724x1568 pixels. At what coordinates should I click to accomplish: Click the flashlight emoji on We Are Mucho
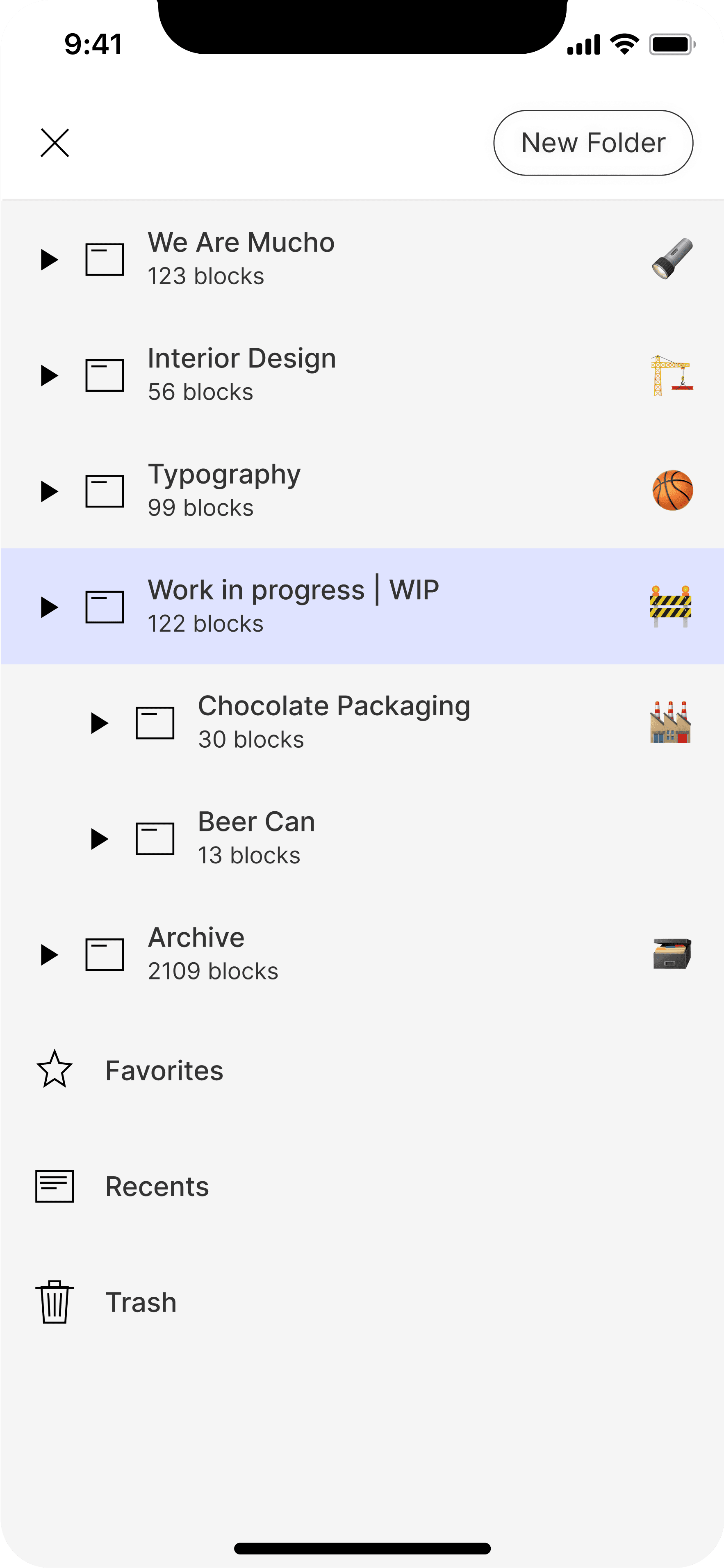coord(672,259)
